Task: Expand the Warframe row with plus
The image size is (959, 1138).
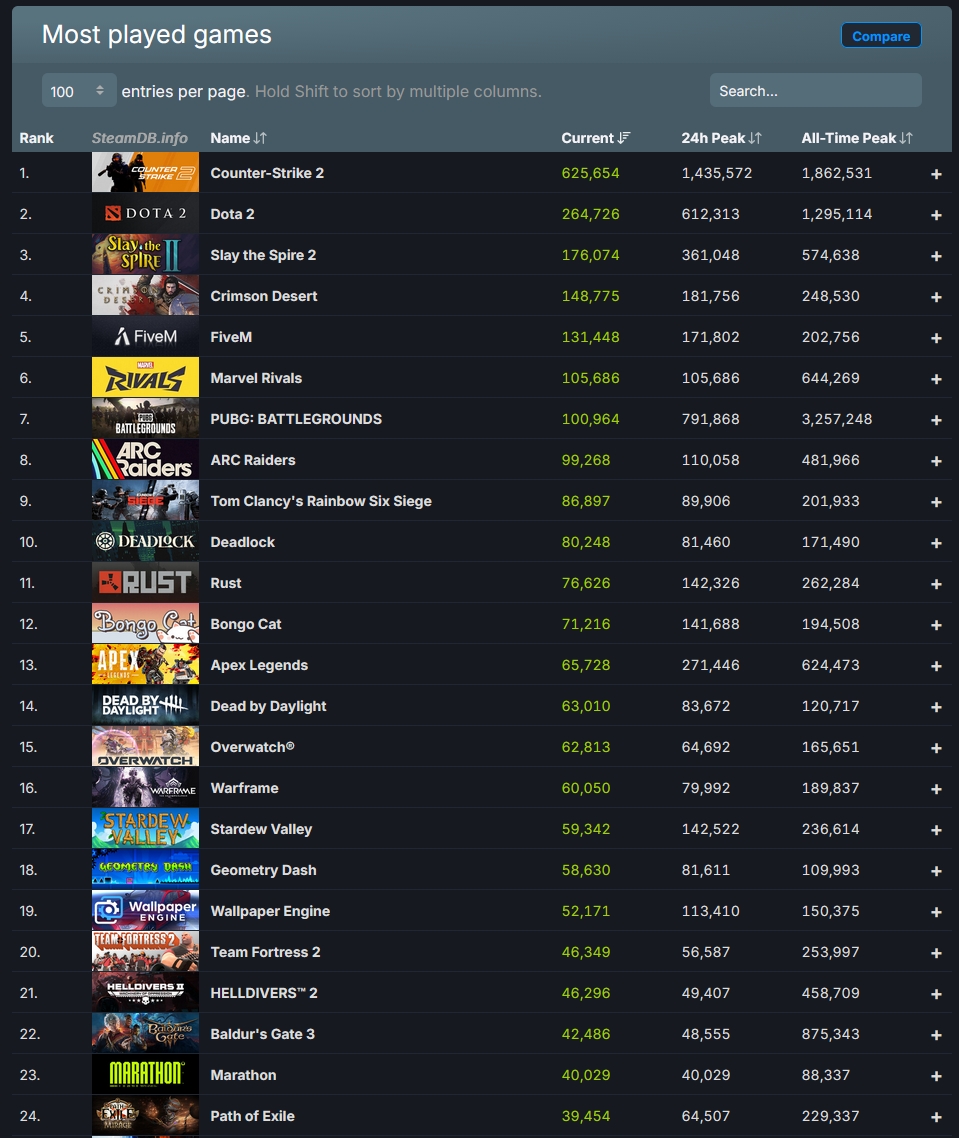Action: click(936, 789)
